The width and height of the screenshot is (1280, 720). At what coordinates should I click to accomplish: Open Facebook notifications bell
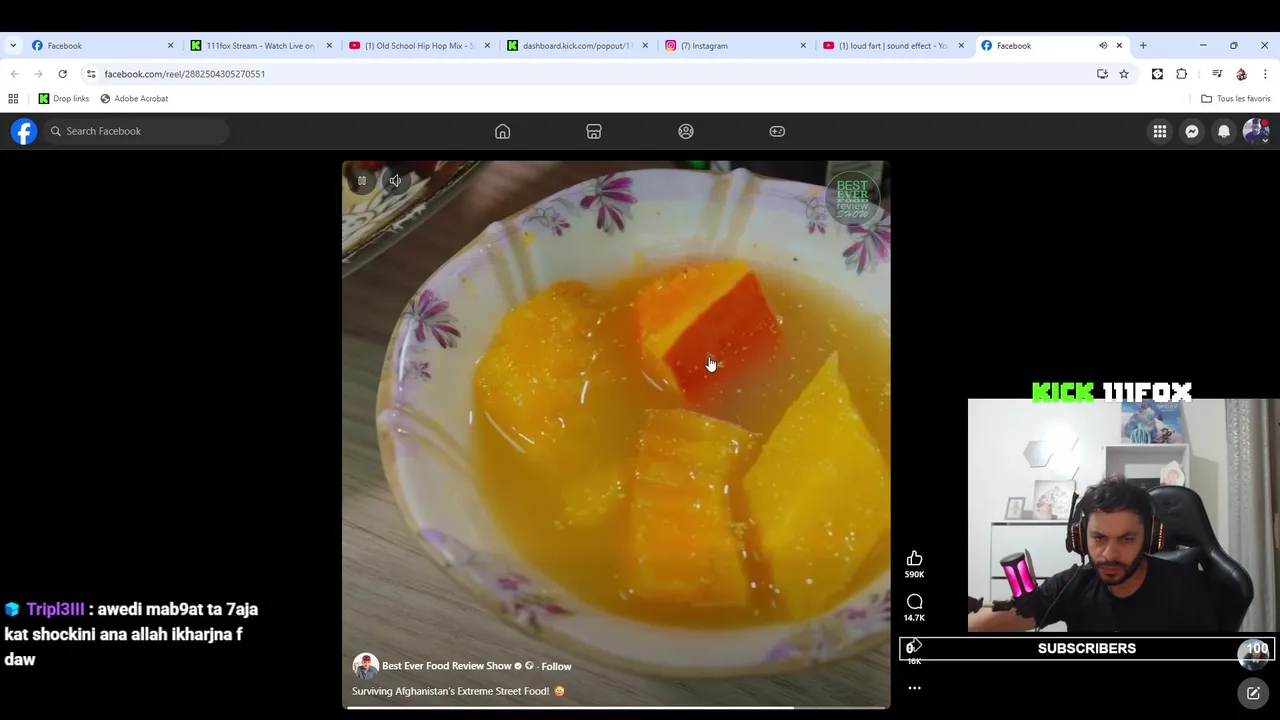(1224, 131)
